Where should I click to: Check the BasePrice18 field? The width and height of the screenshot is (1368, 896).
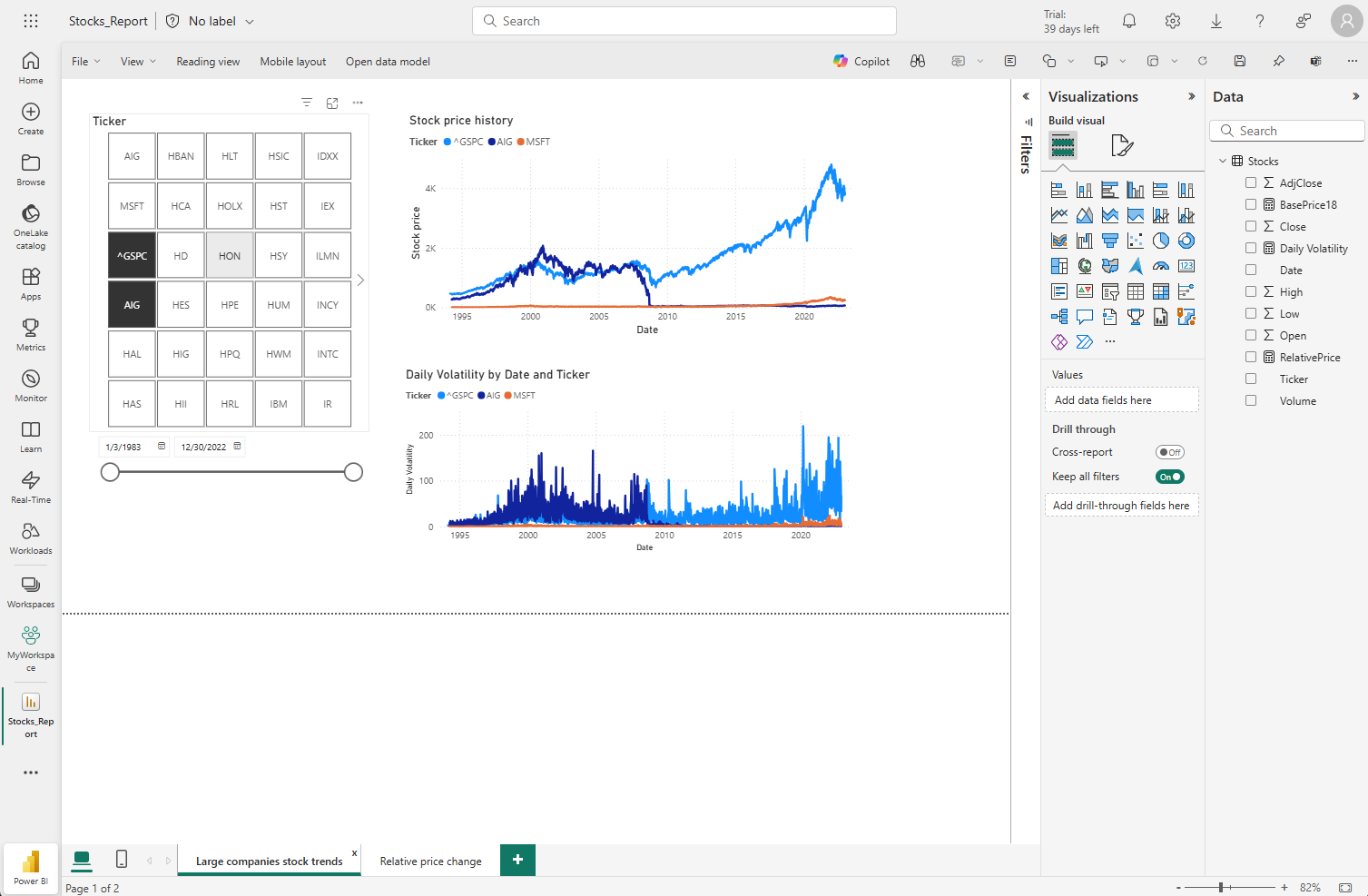coord(1251,204)
